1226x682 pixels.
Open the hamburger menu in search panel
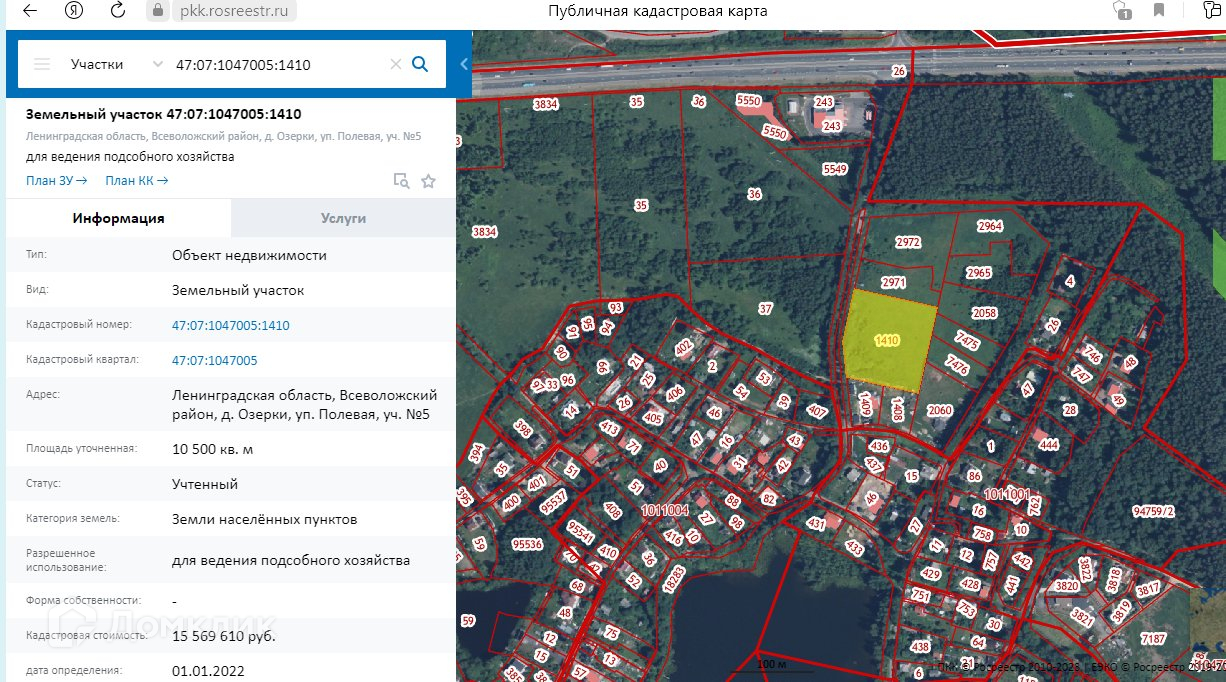click(42, 64)
